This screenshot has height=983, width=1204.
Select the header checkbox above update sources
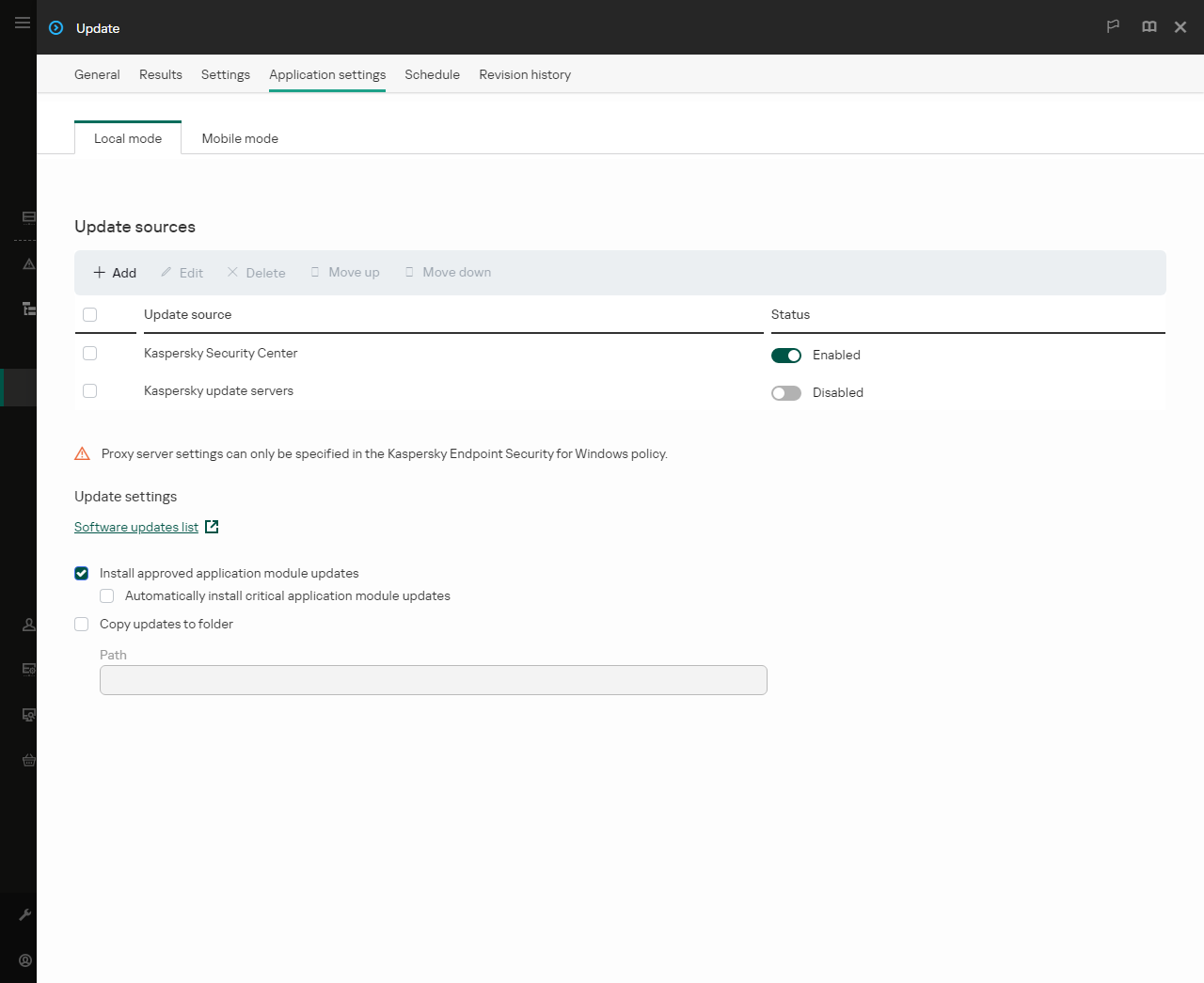pyautogui.click(x=89, y=314)
